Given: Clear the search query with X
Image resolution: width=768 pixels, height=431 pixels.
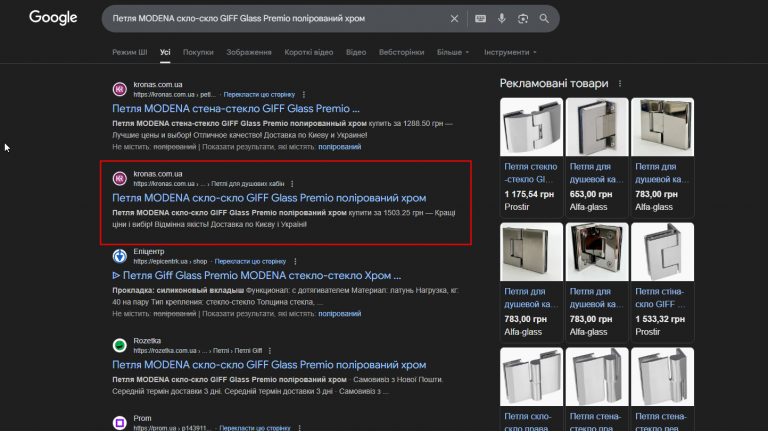Looking at the screenshot, I should (455, 19).
